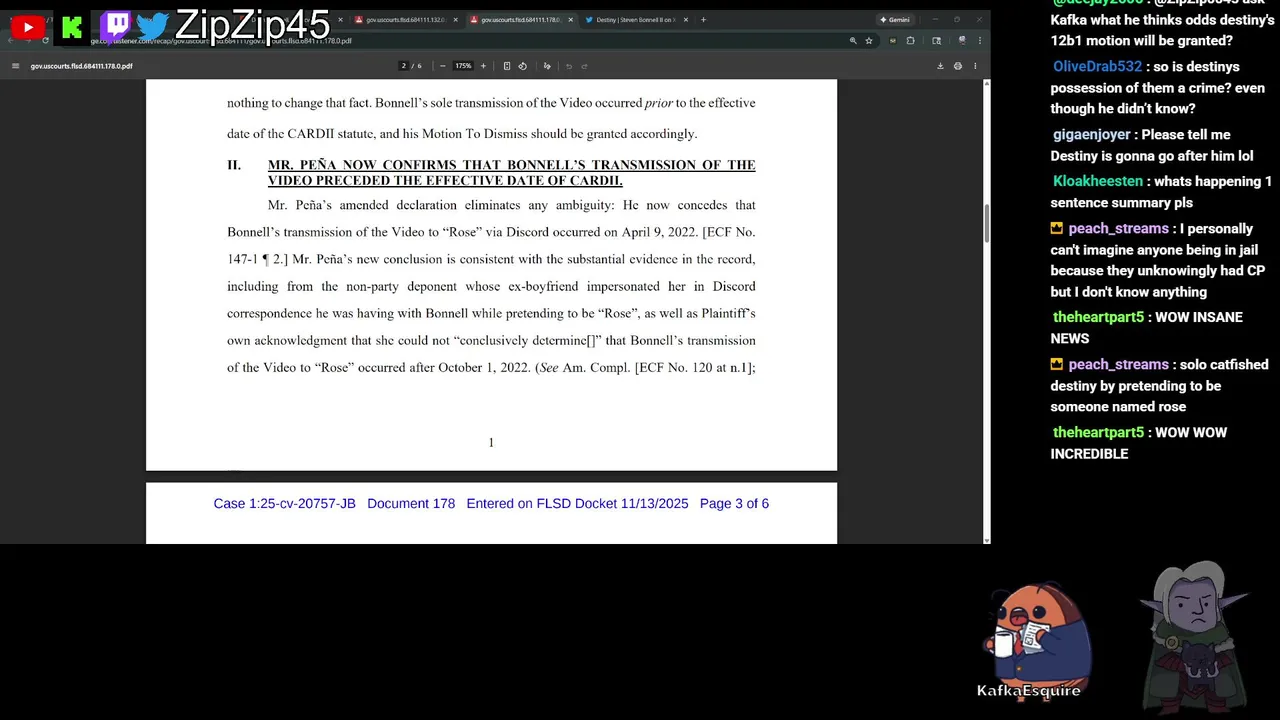
Task: Redo the PDF annotation
Action: point(584,66)
